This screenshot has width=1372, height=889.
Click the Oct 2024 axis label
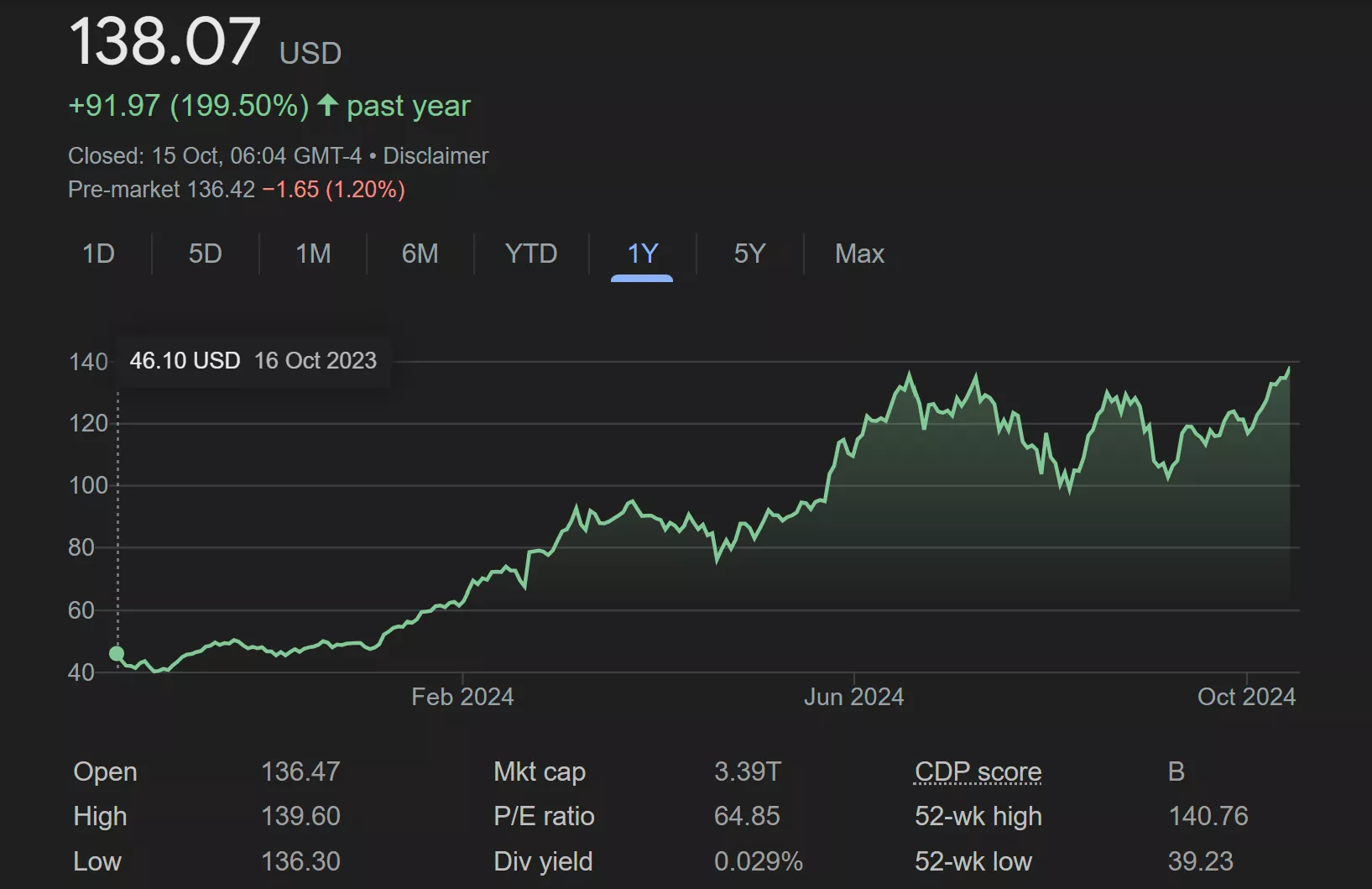[1246, 697]
